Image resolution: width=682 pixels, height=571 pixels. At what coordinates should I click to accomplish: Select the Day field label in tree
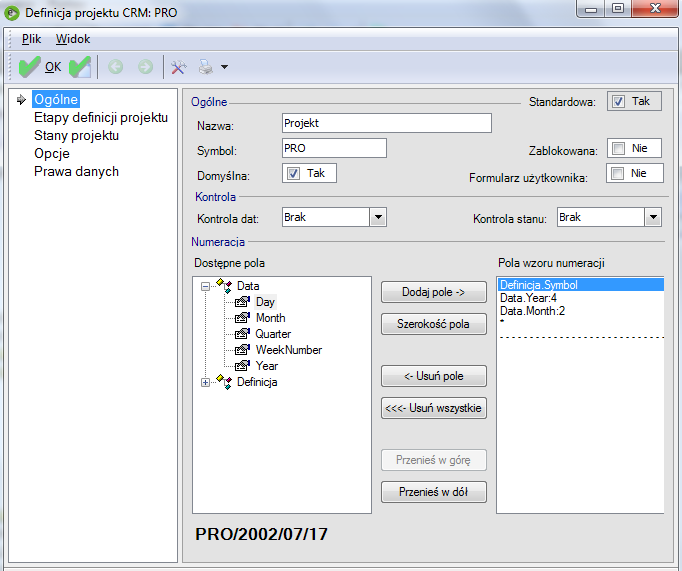pyautogui.click(x=265, y=302)
